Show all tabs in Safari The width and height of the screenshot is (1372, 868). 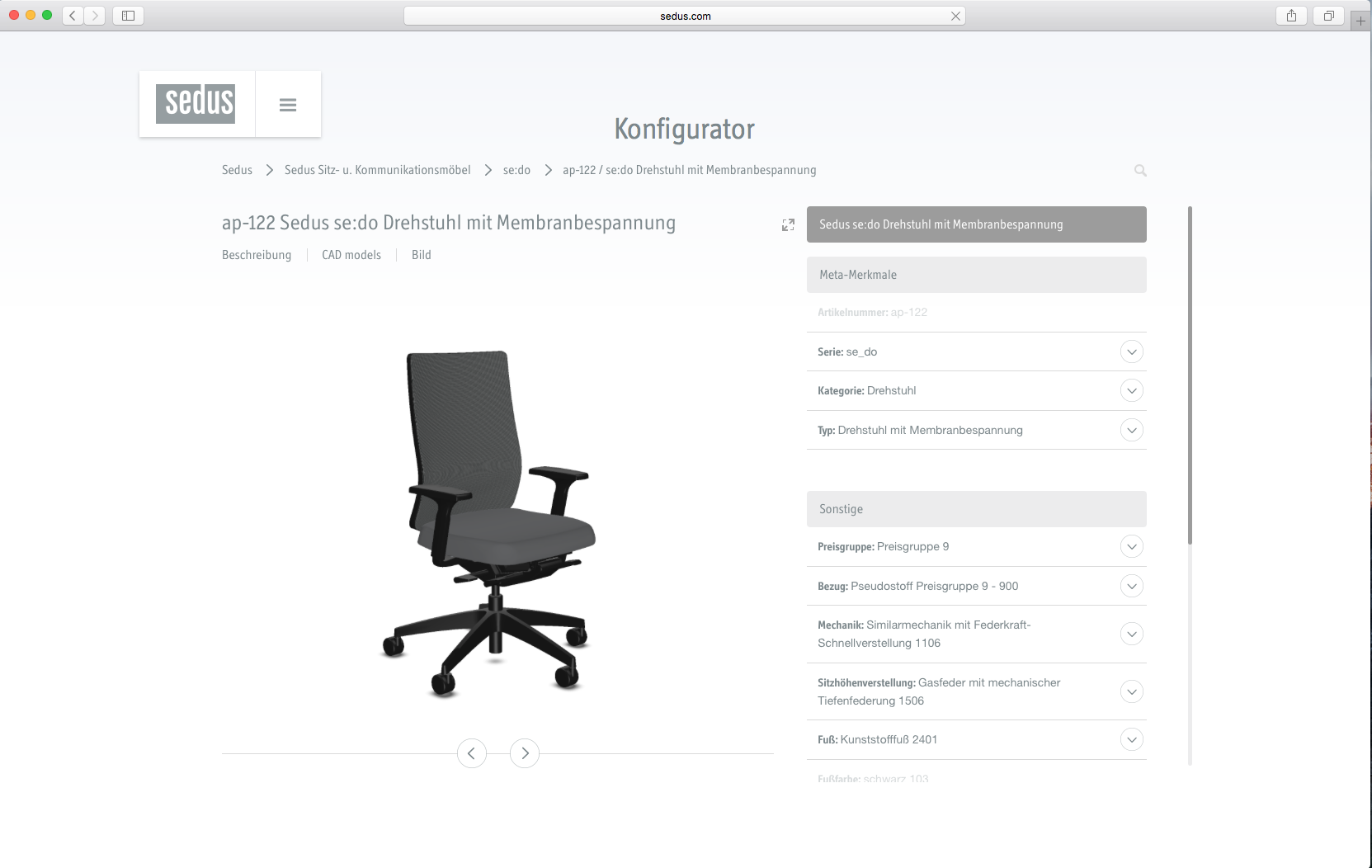[x=1328, y=16]
